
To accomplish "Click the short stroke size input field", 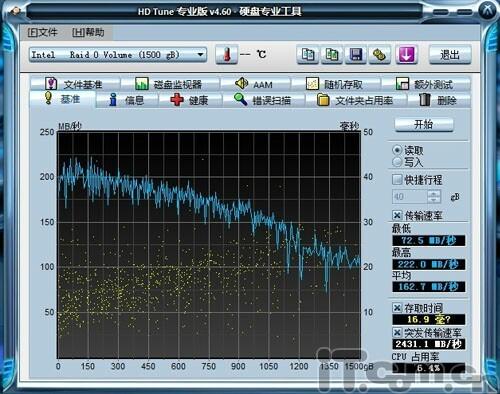I will 410,196.
